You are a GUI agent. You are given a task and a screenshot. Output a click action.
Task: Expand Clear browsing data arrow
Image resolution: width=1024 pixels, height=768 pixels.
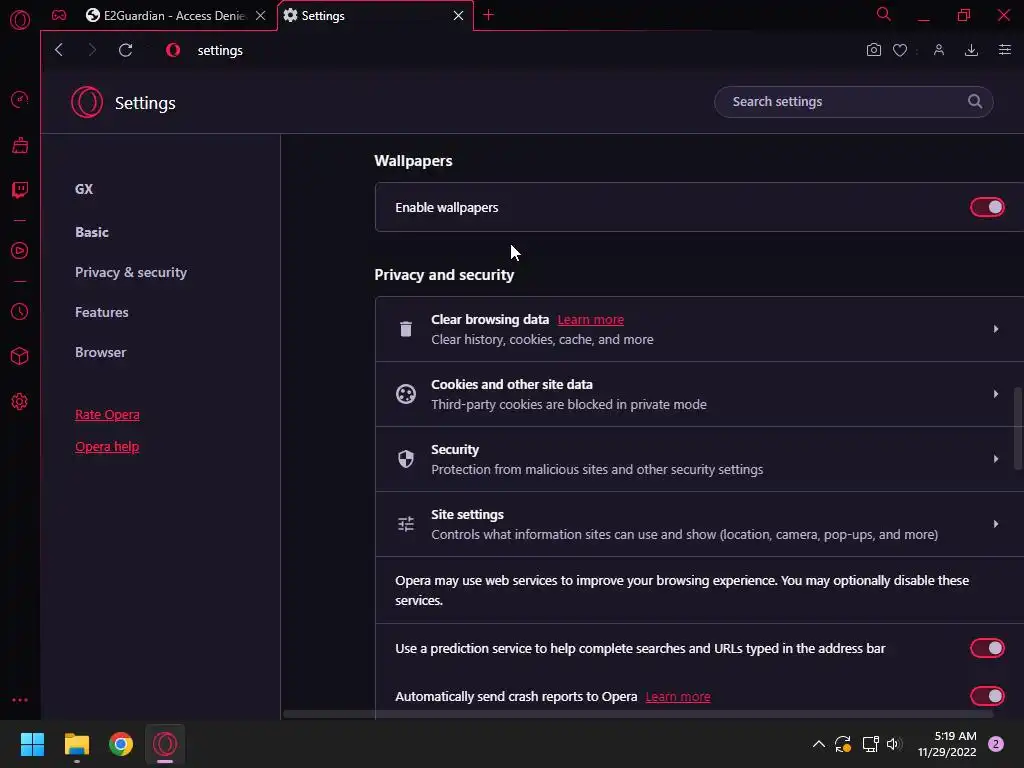tap(996, 329)
